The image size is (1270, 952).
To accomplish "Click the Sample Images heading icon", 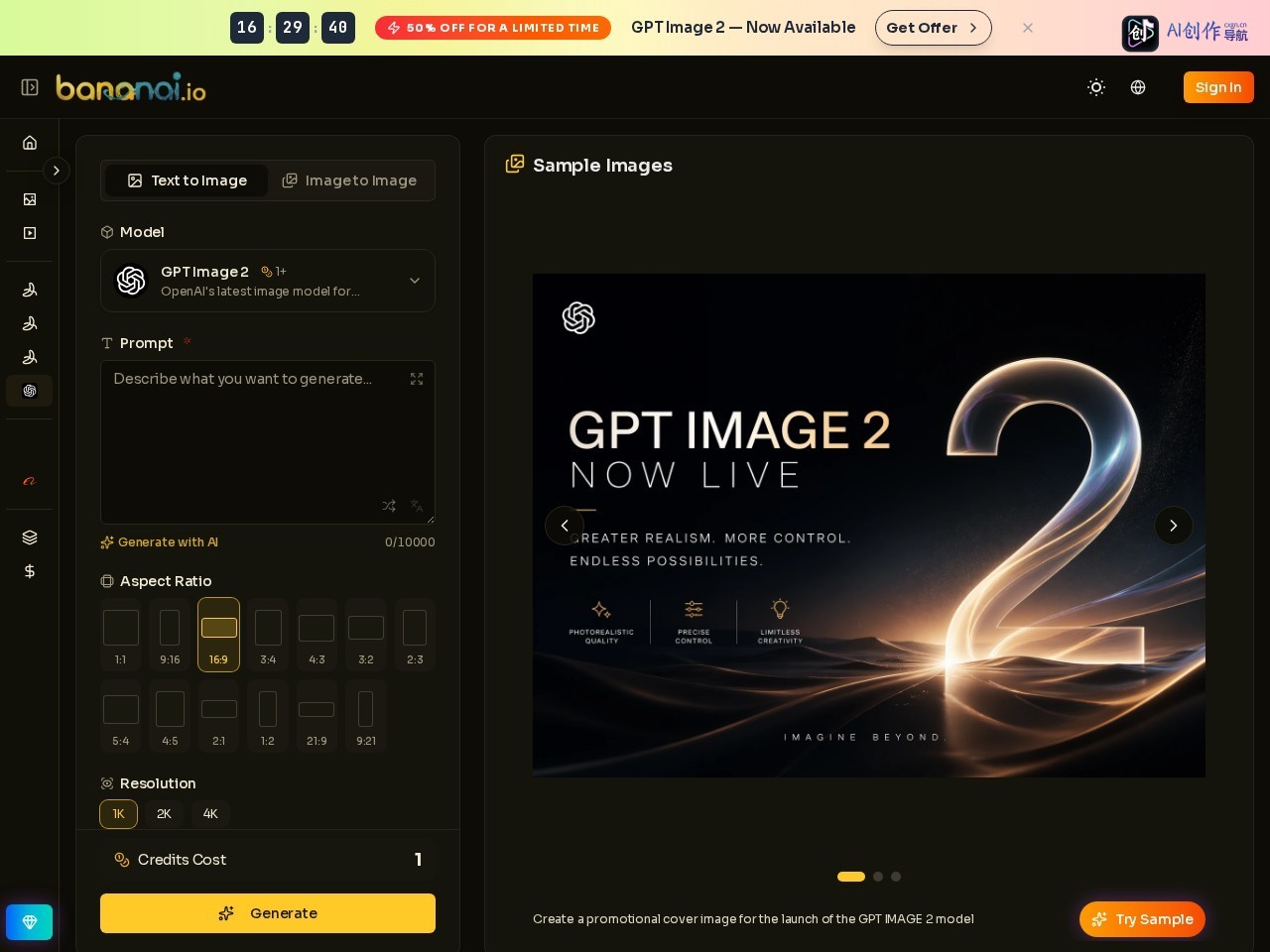I will coord(515,164).
